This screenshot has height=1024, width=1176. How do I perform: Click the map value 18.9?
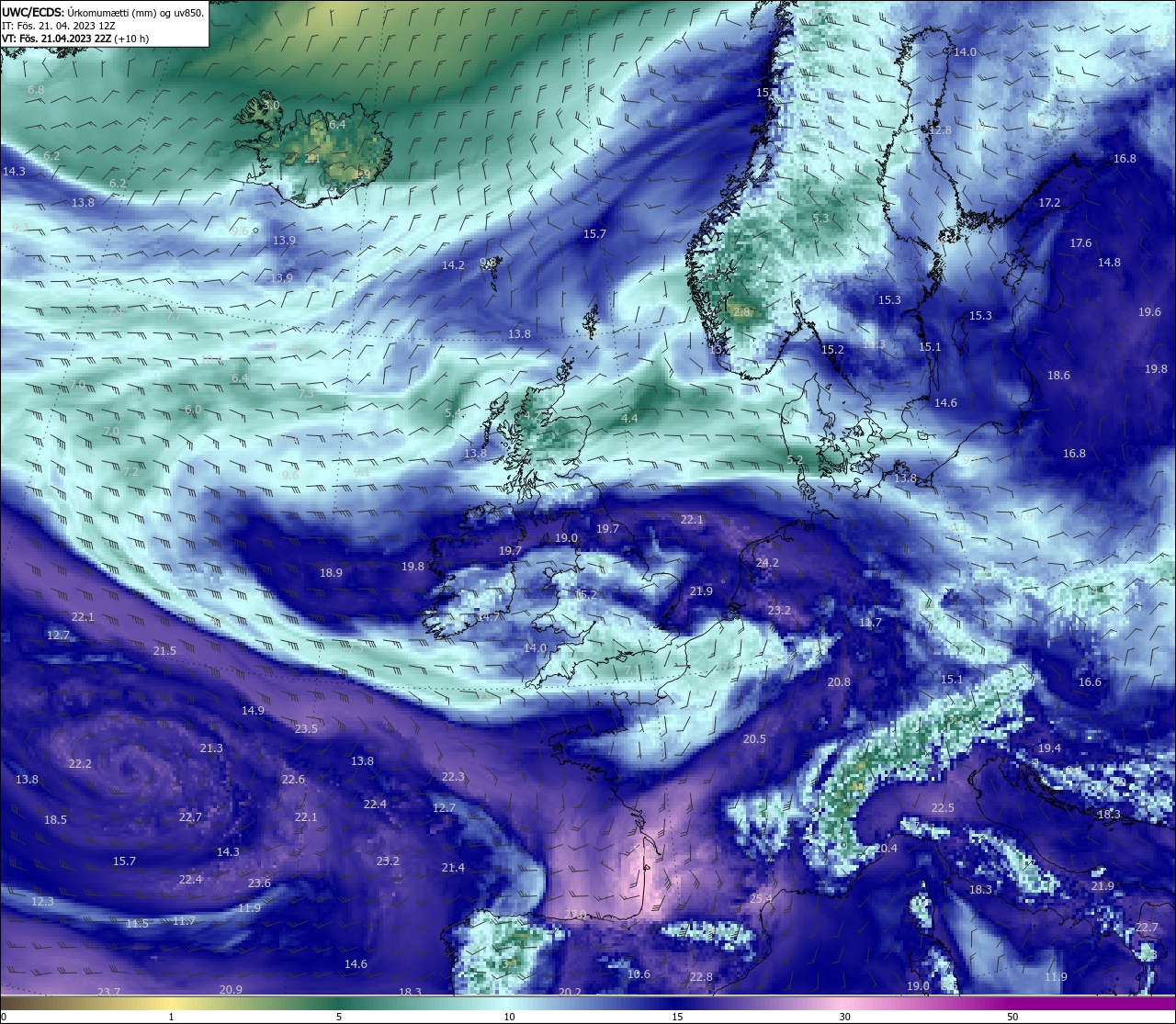(x=331, y=573)
